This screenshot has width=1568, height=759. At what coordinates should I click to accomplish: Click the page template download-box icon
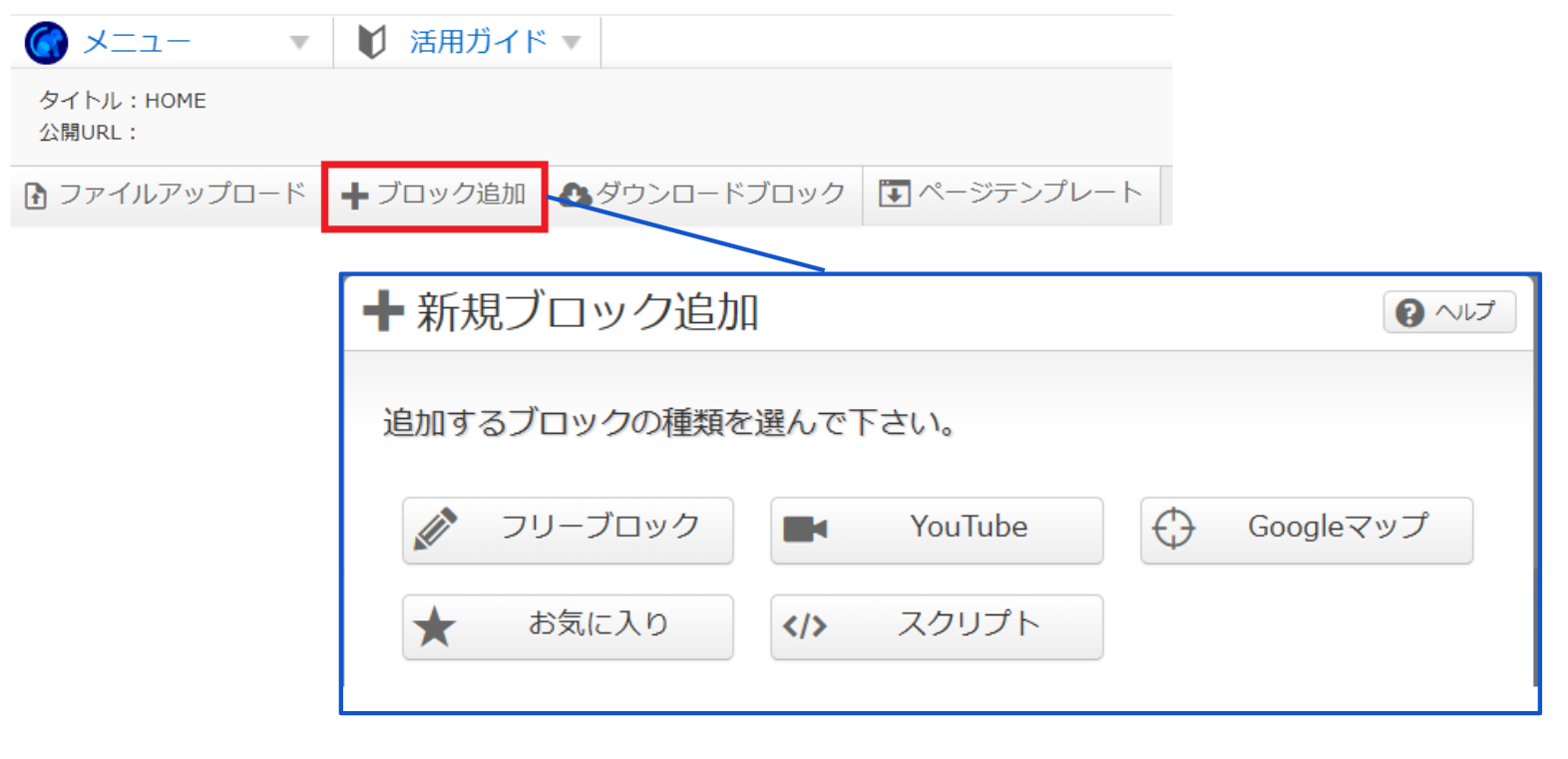point(895,193)
